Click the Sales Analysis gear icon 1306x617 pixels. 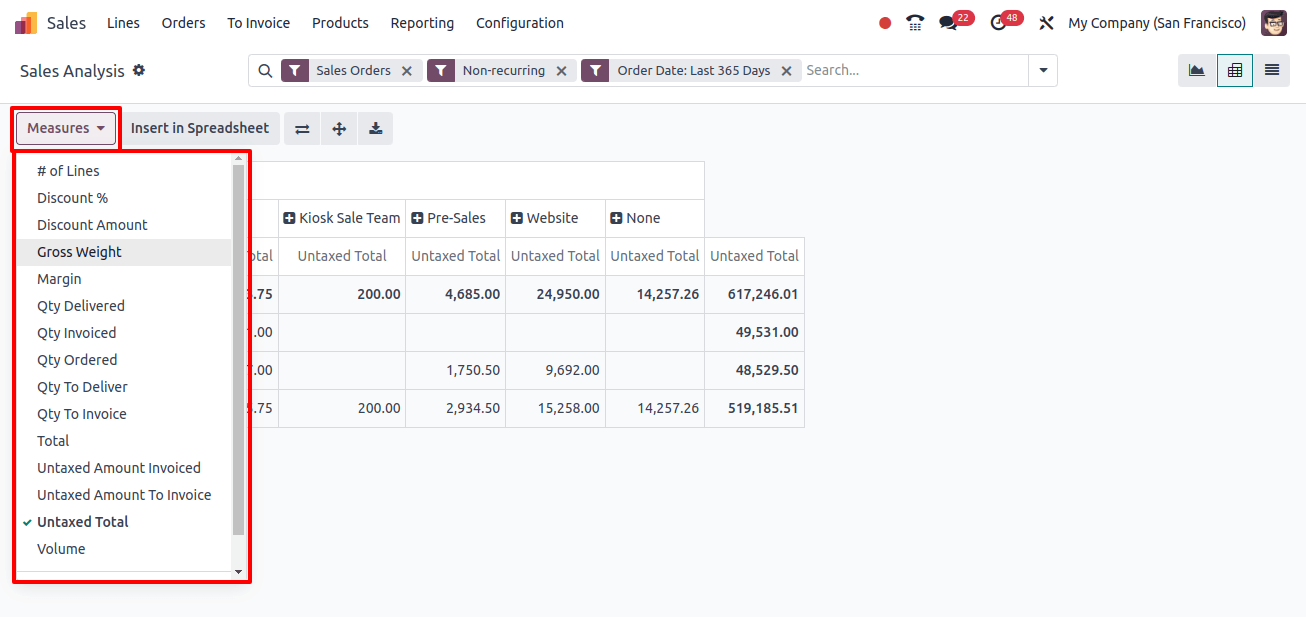(x=139, y=70)
